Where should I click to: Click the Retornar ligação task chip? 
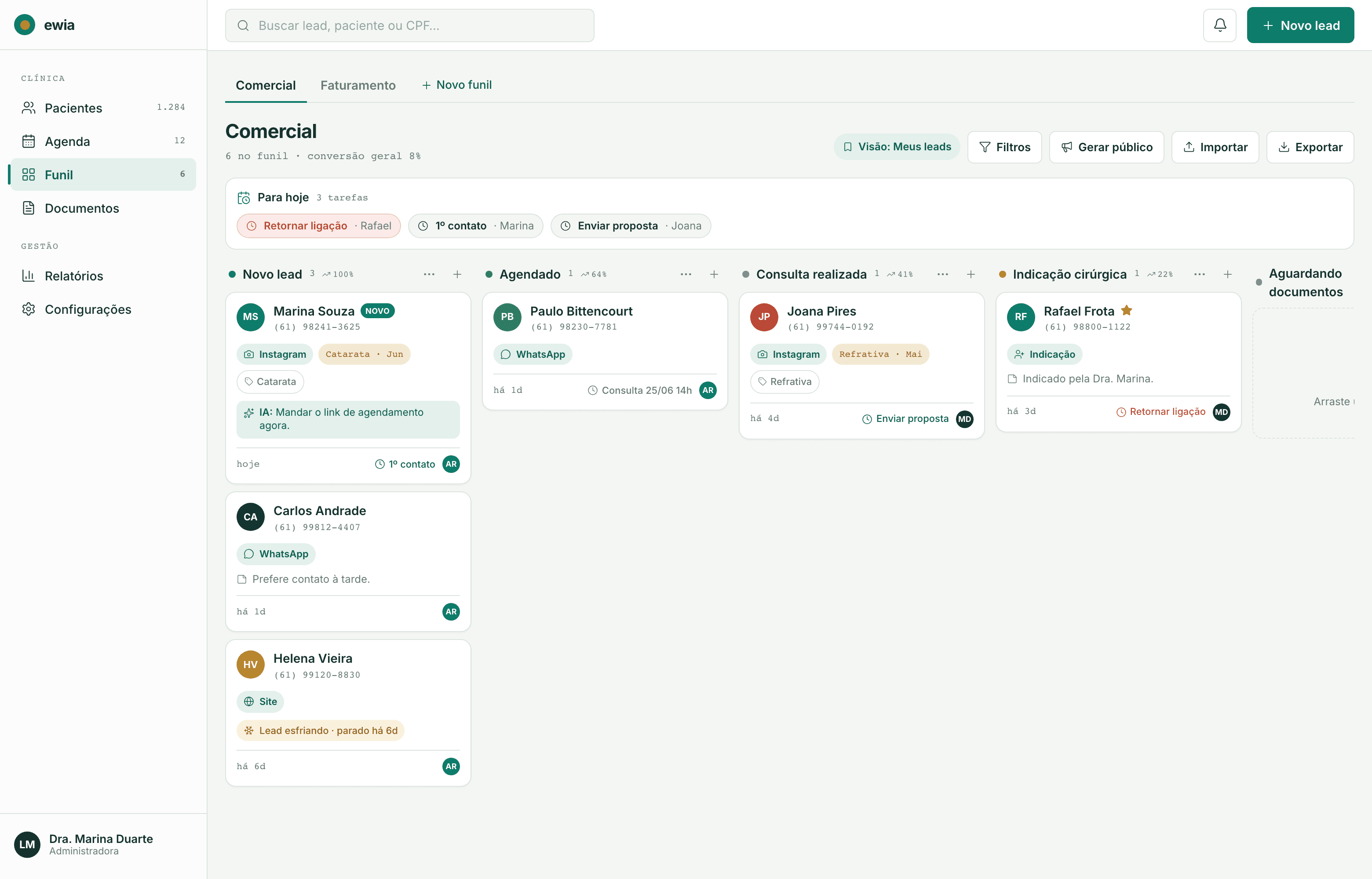[318, 226]
